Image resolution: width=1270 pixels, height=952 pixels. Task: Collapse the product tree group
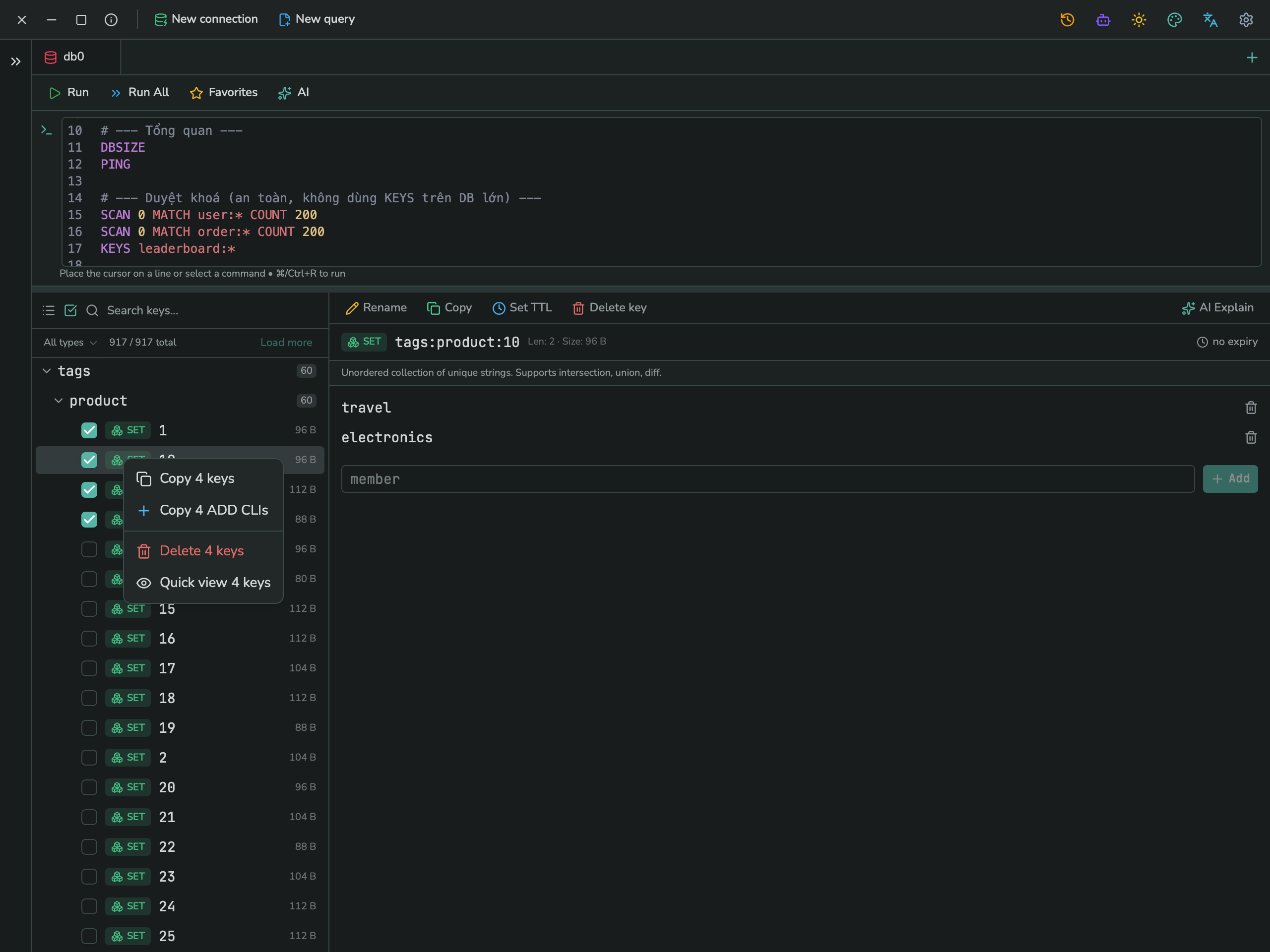[x=59, y=401]
